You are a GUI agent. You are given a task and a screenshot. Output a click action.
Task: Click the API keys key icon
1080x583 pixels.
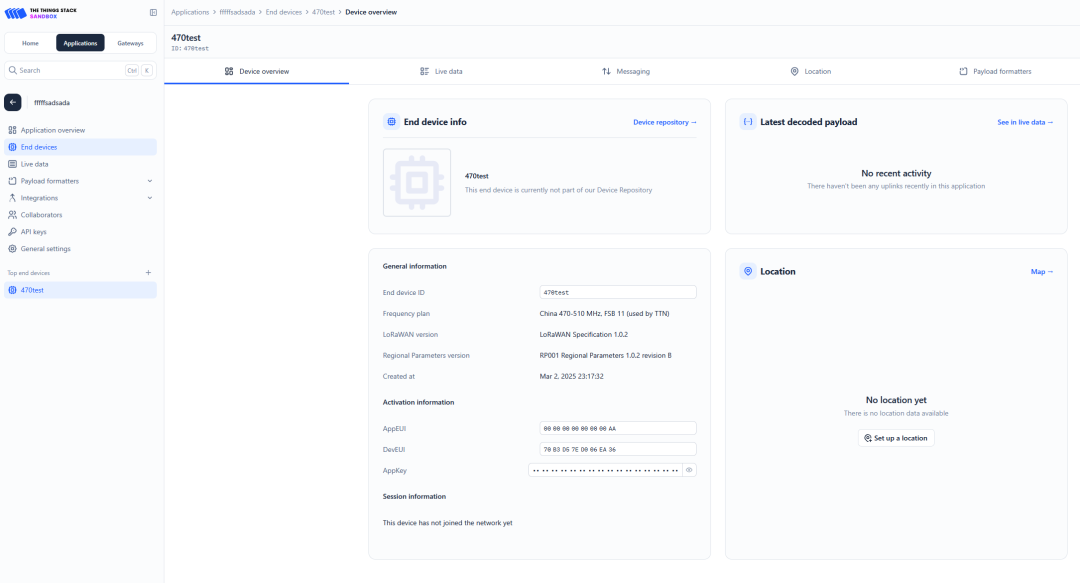click(12, 232)
